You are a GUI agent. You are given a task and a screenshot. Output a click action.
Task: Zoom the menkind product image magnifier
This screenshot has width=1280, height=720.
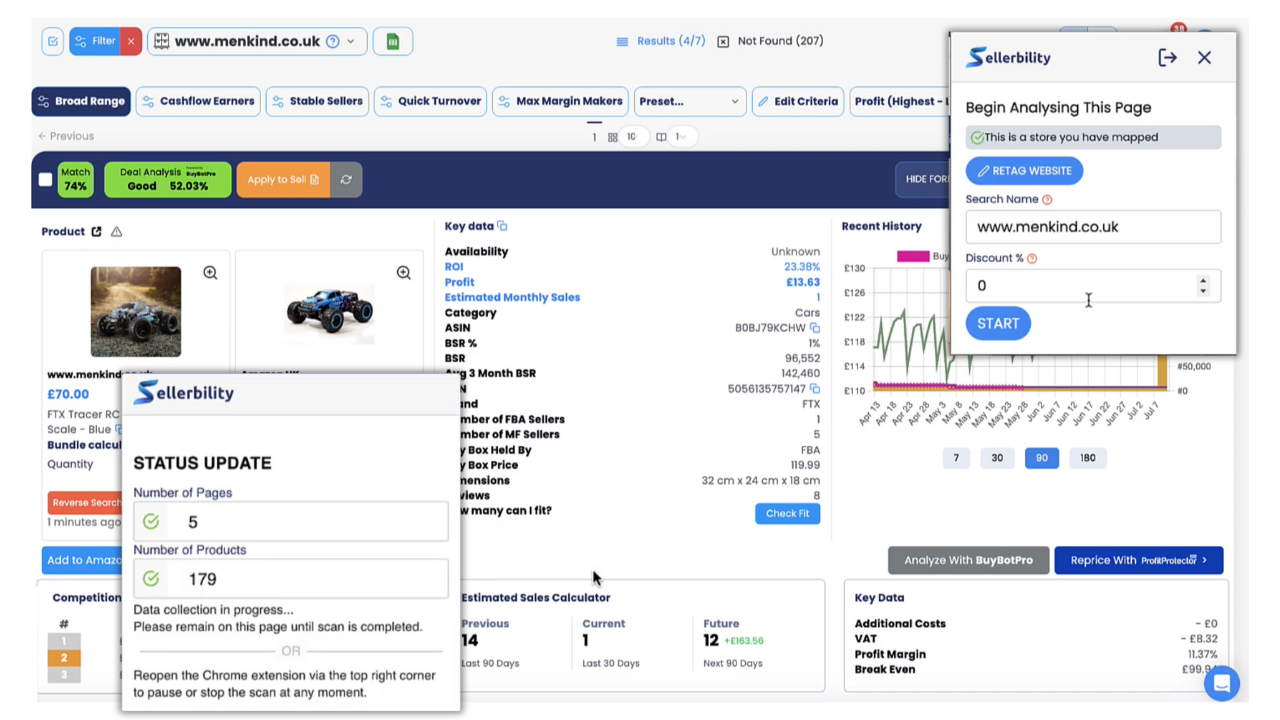210,273
